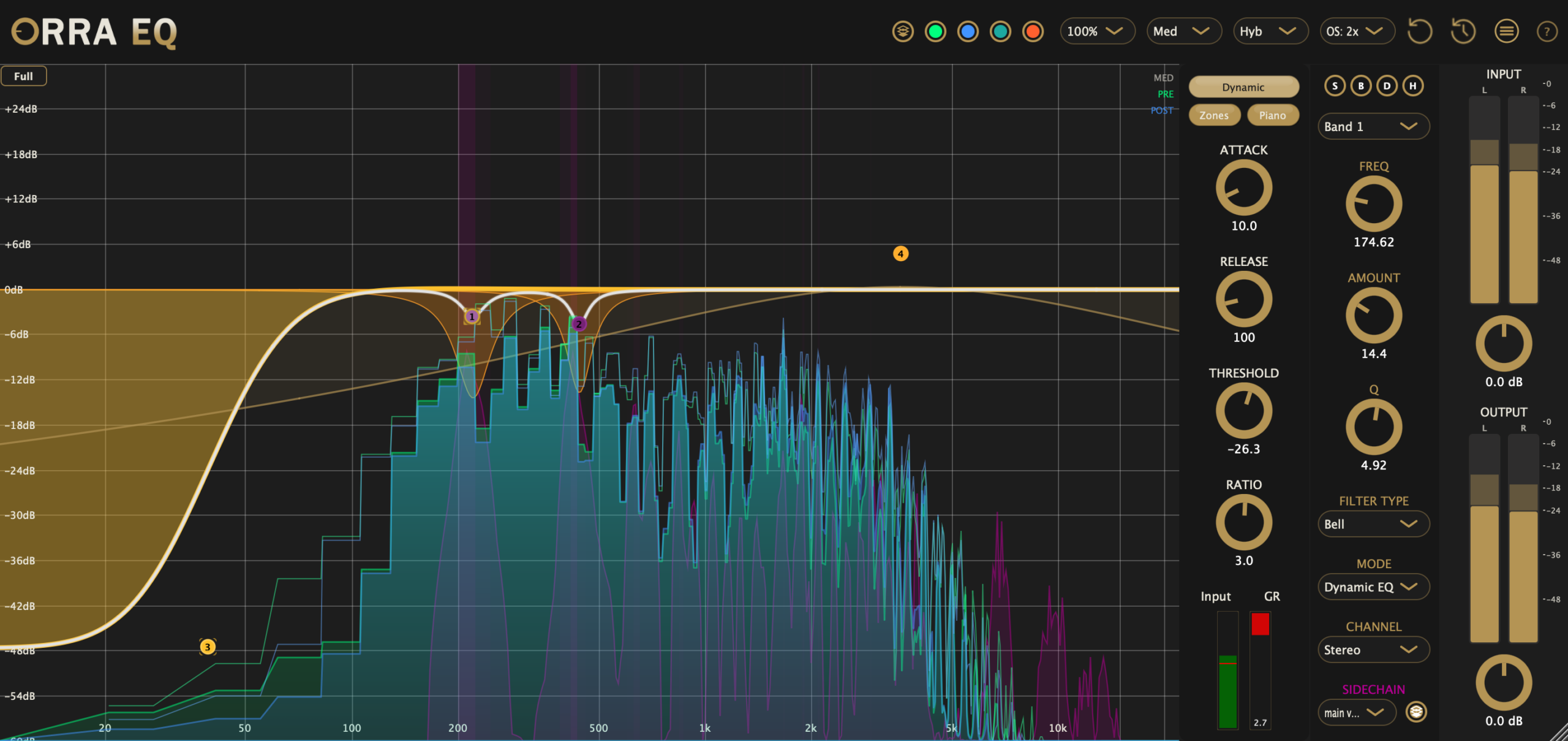Toggle the D button for the band
This screenshot has width=1568, height=741.
pos(1387,86)
